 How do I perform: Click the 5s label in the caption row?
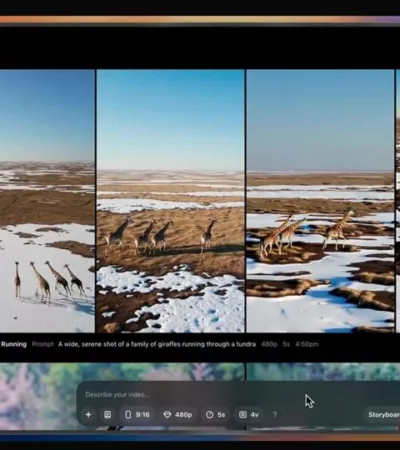[286, 344]
